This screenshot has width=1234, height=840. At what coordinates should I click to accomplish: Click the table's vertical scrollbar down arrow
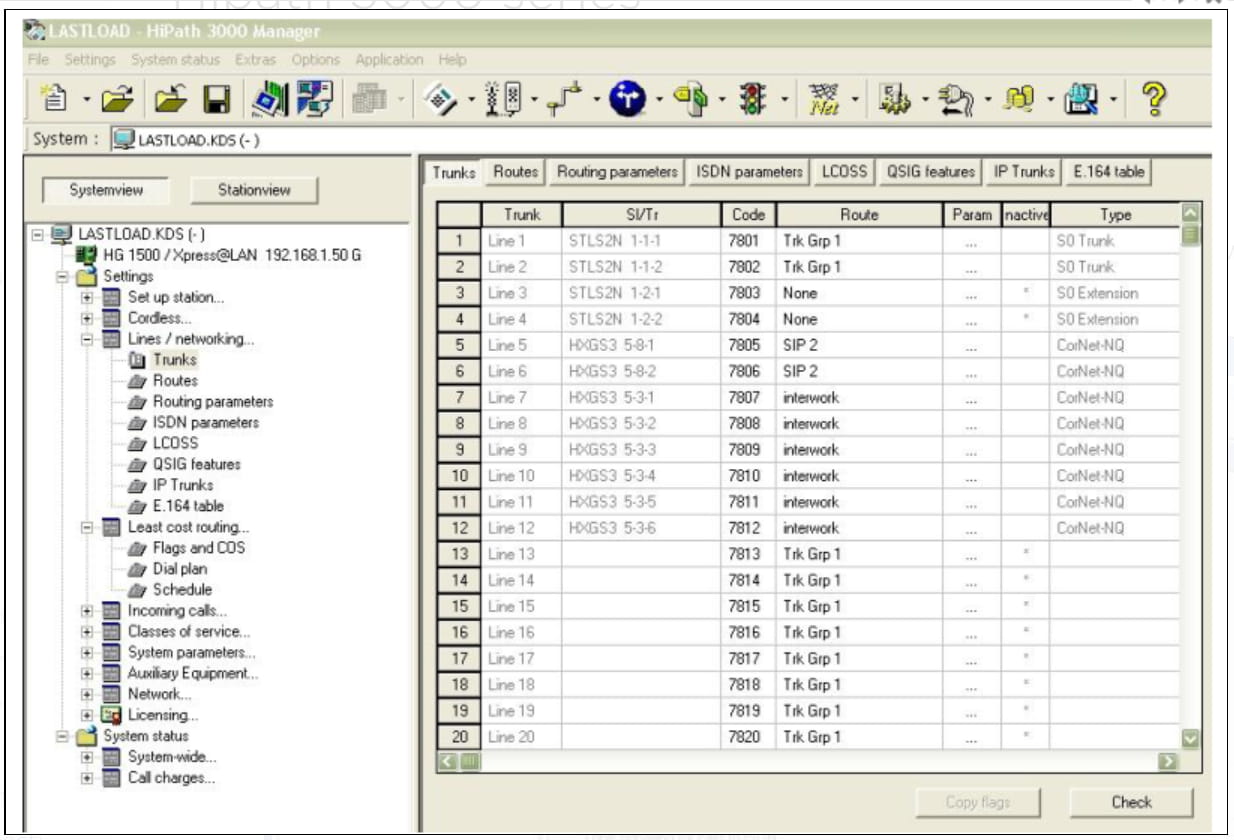pyautogui.click(x=1189, y=739)
